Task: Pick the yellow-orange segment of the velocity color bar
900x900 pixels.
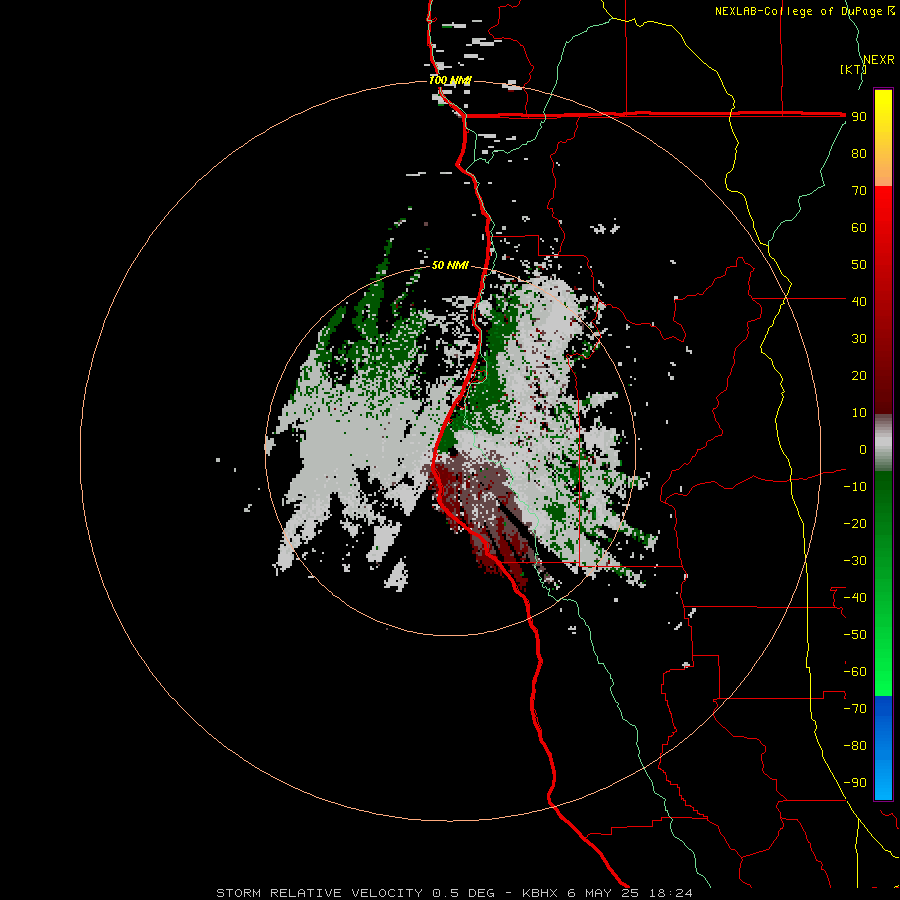Action: point(883,138)
